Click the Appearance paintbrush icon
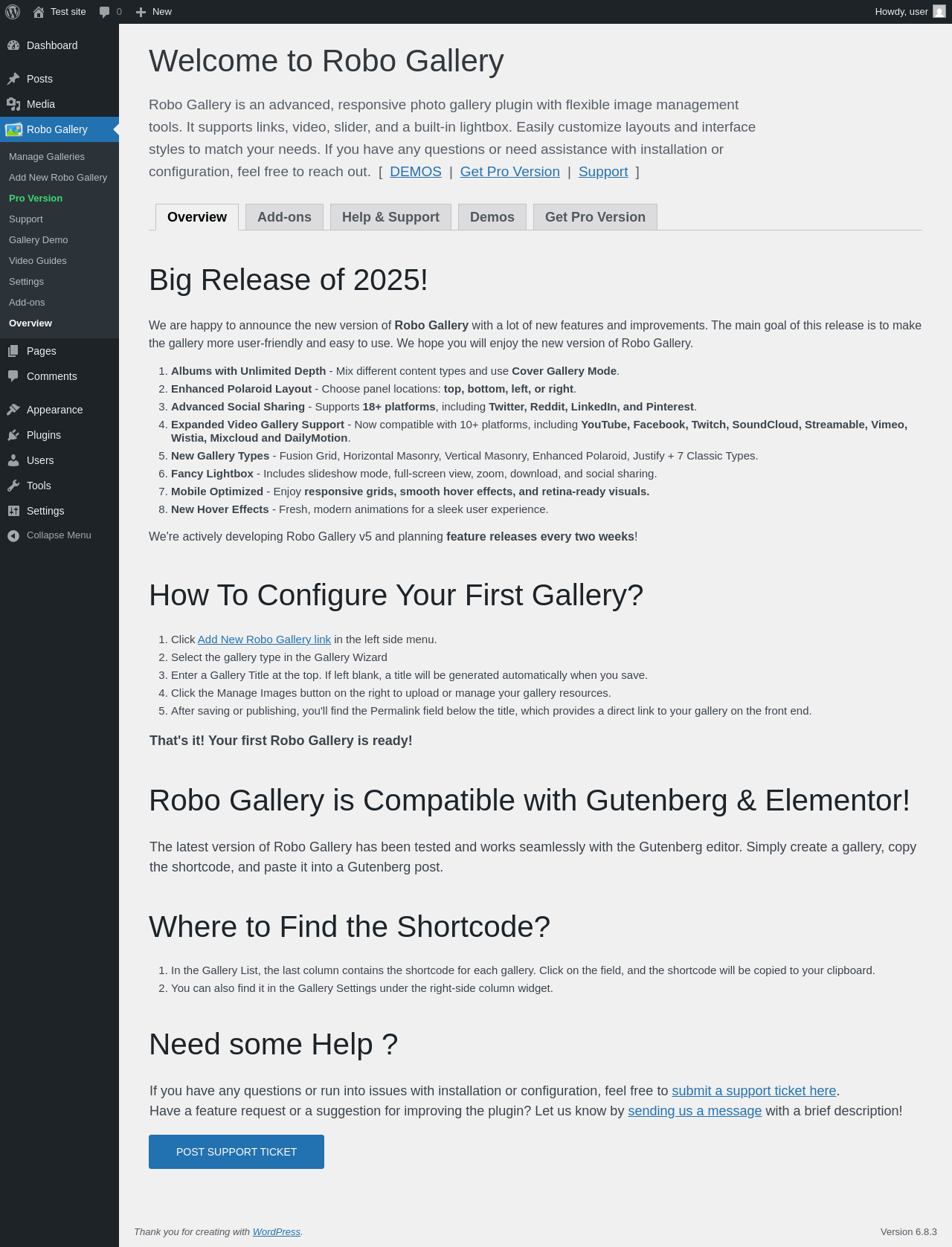 click(13, 410)
